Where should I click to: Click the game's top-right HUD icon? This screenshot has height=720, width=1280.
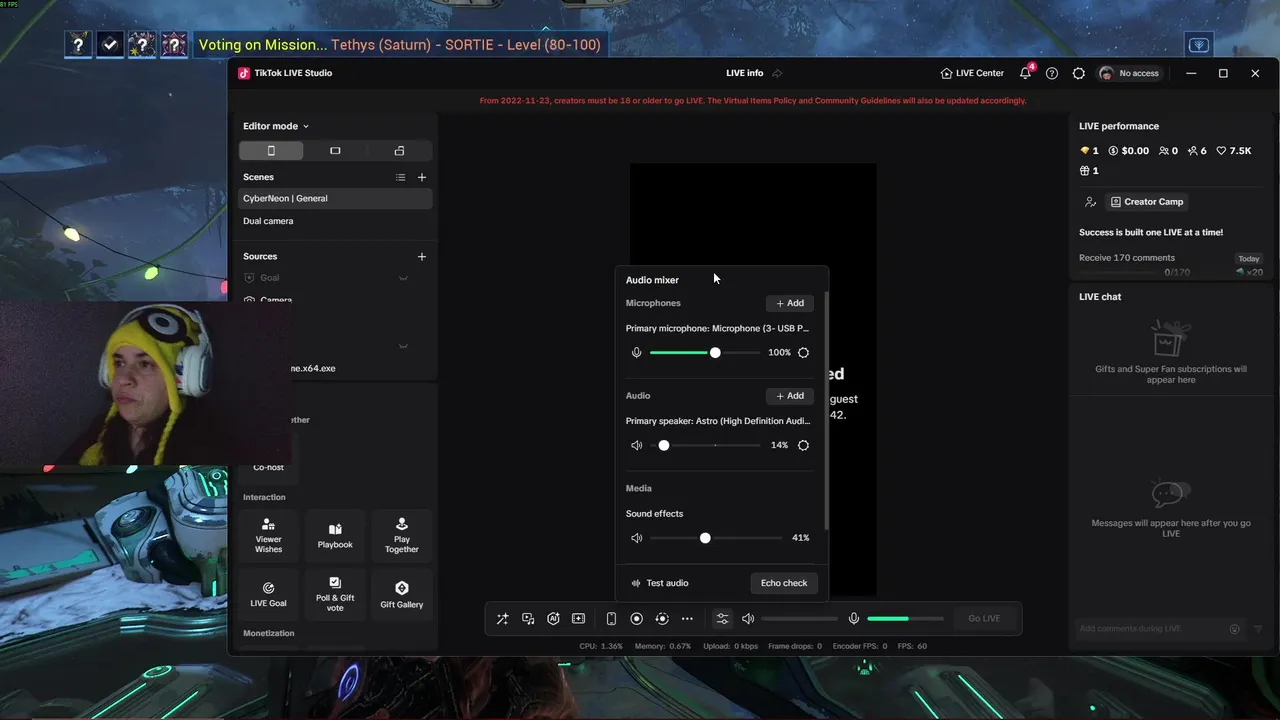coord(1198,45)
